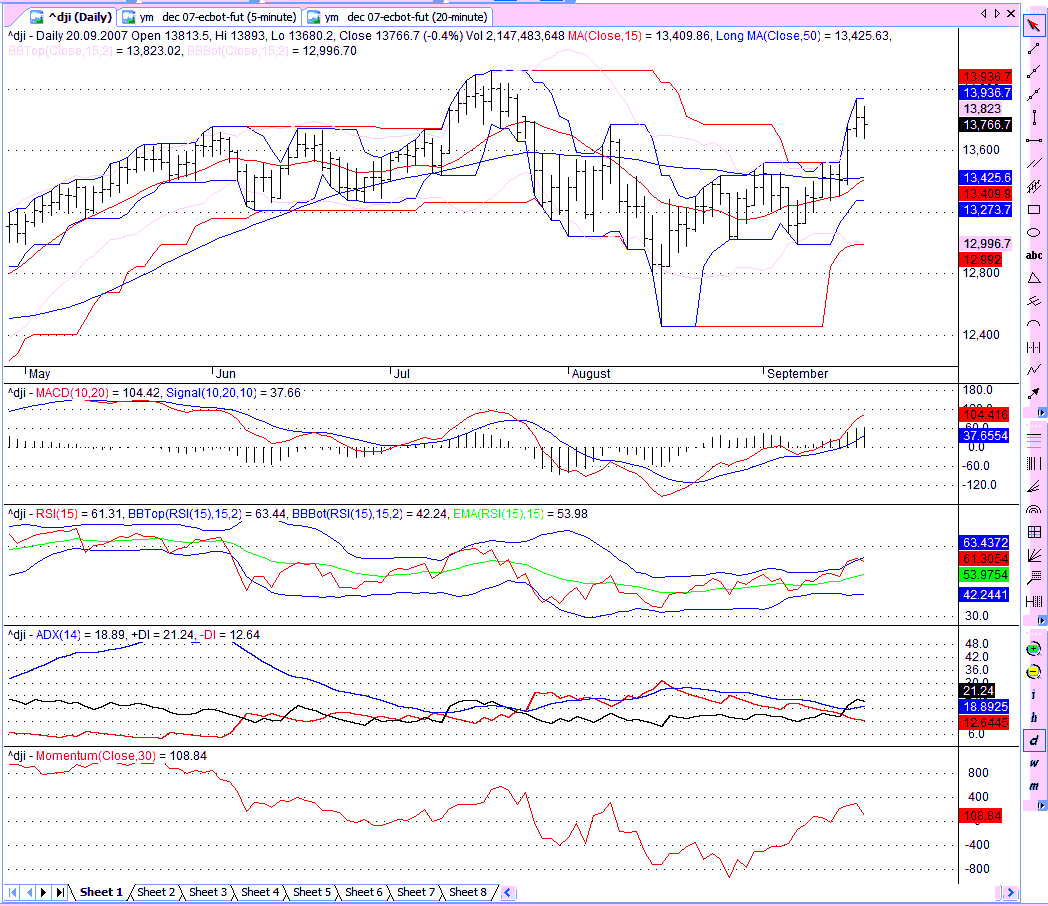
Task: Choose the abc text tool
Action: point(1034,255)
